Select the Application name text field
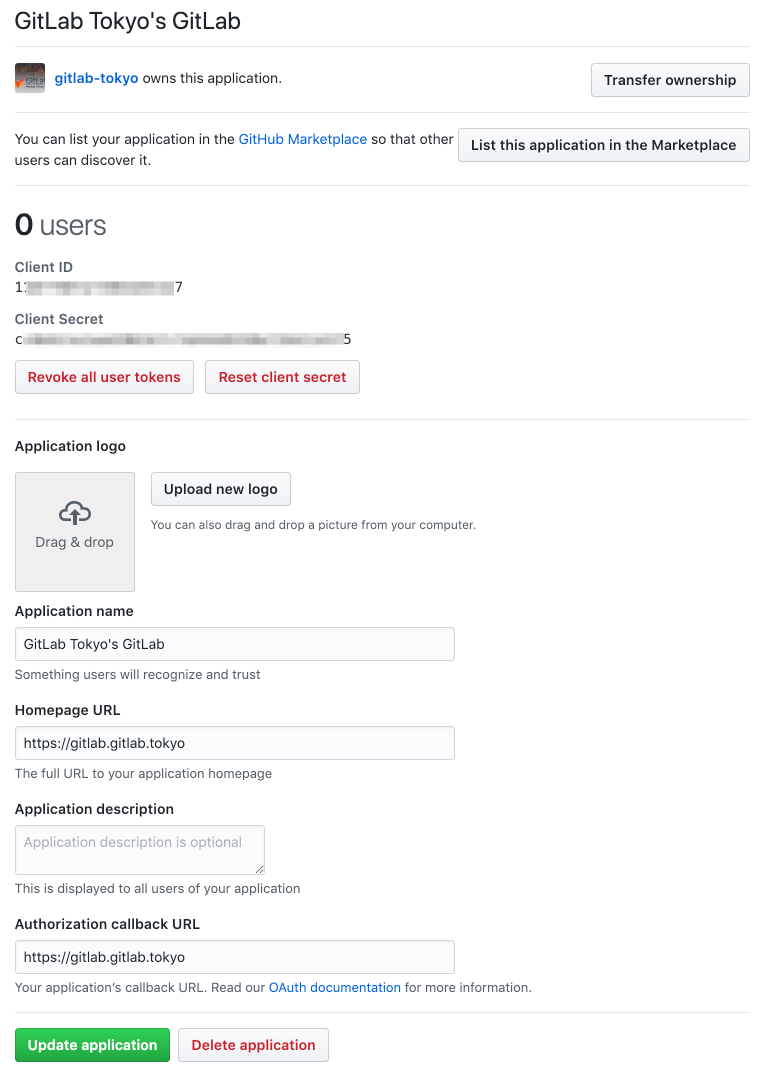The image size is (764, 1076). (235, 643)
